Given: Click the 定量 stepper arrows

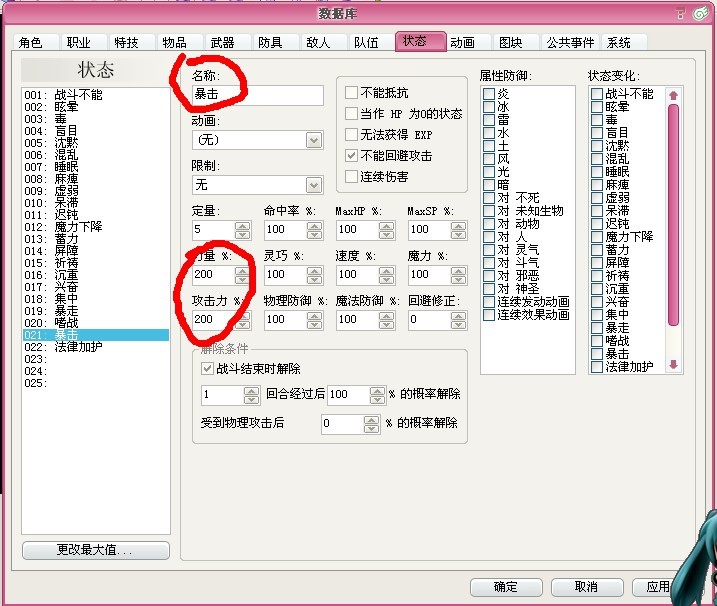Looking at the screenshot, I should coord(242,230).
